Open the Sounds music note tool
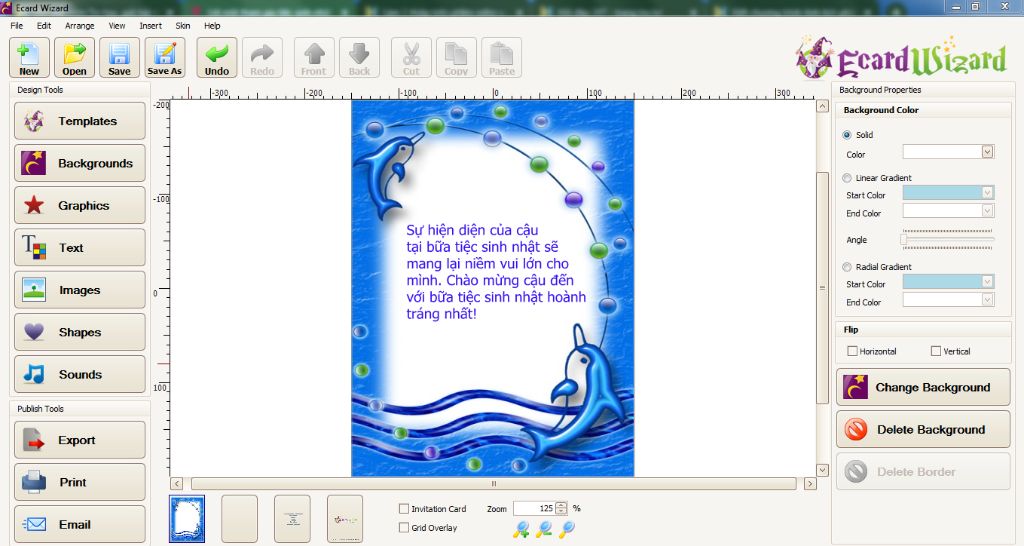 pyautogui.click(x=80, y=374)
